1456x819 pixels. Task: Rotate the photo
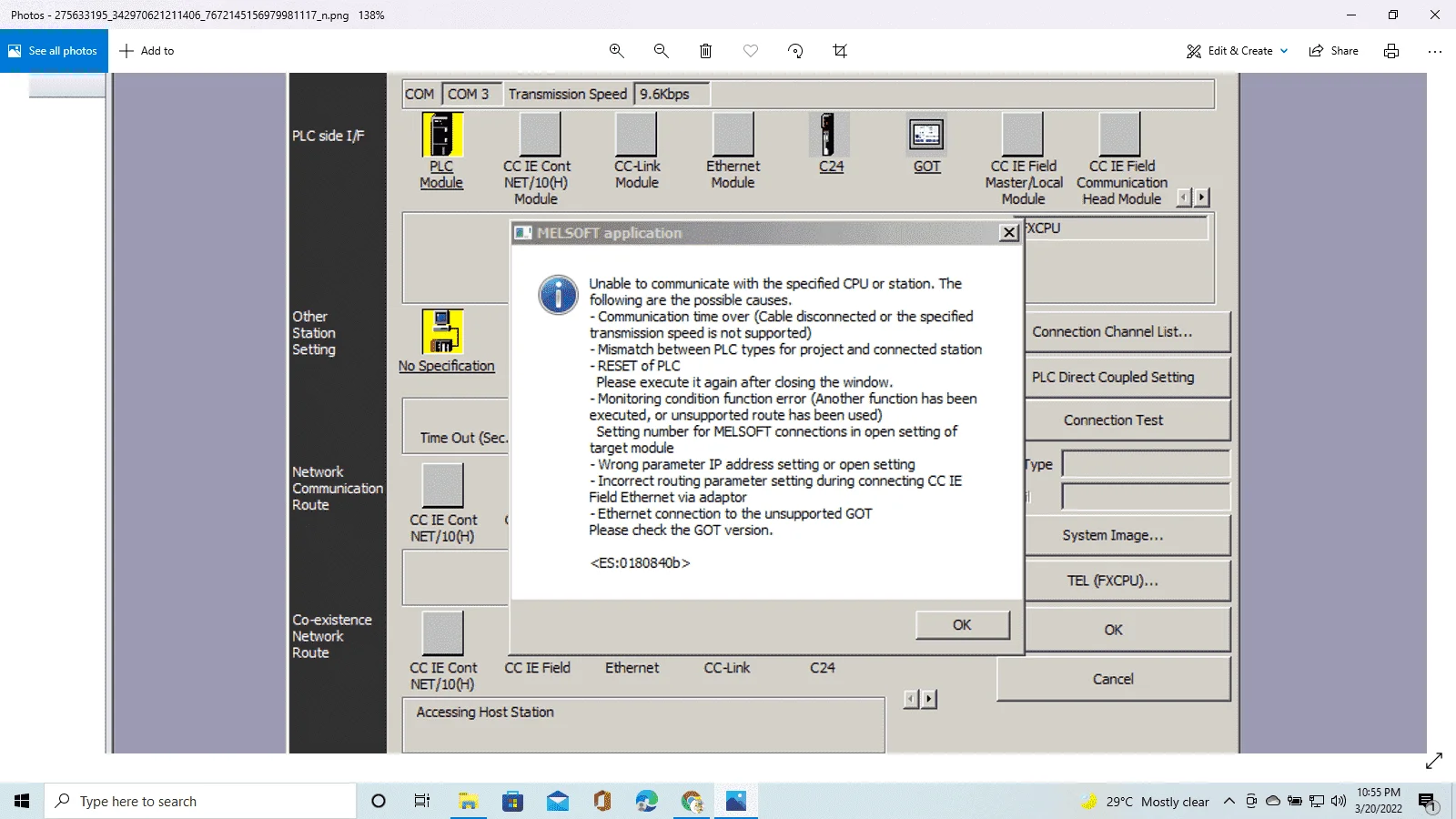tap(795, 51)
